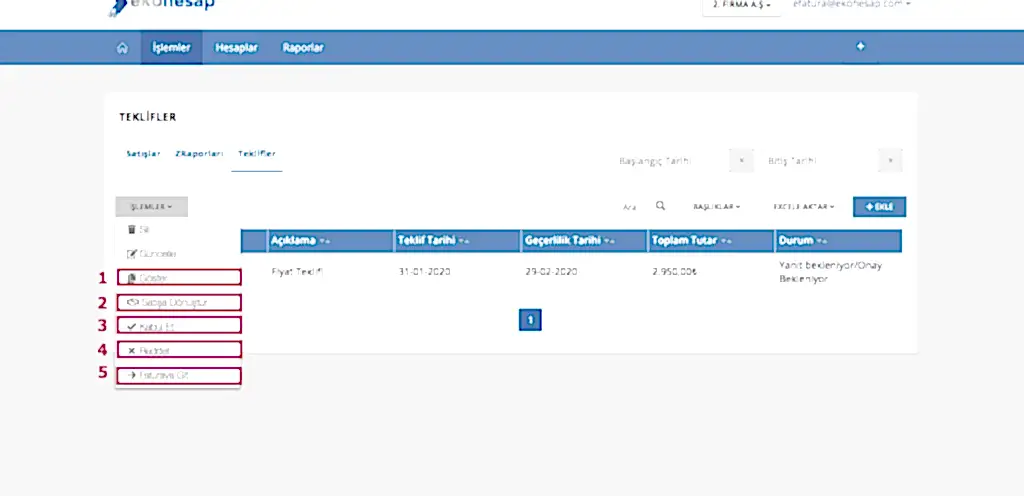Clear the Başlangıç Tarihi date field

point(740,161)
